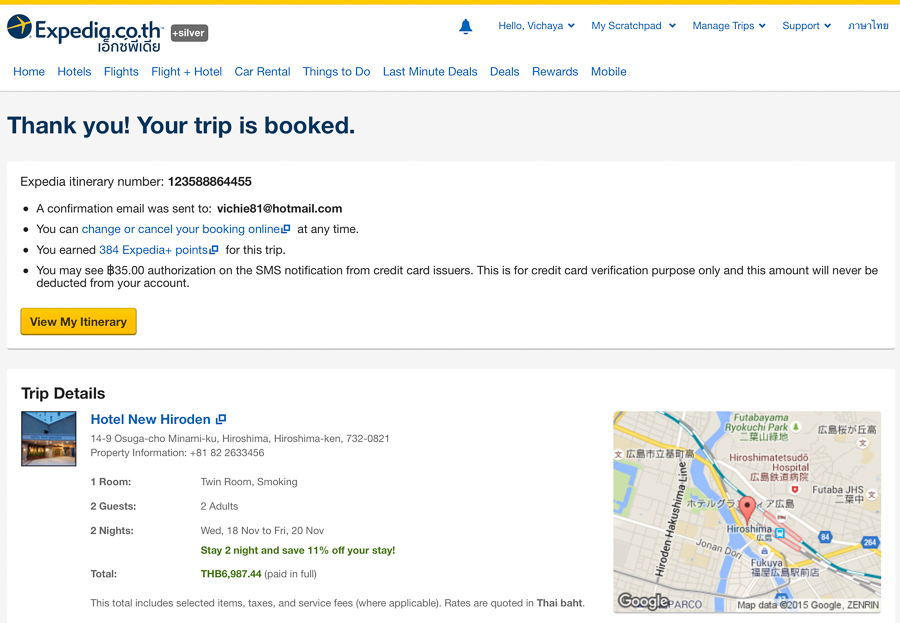The image size is (900, 623).
Task: Click the Google logo on map
Action: pos(643,601)
